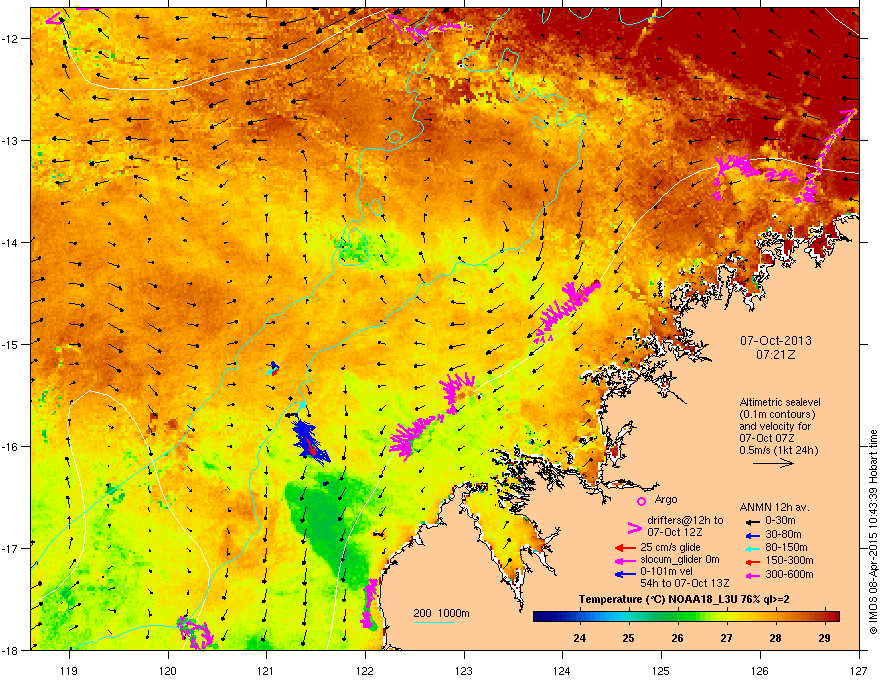This screenshot has width=880, height=680.
Task: Click the '80-150m' depth label
Action: [x=786, y=548]
